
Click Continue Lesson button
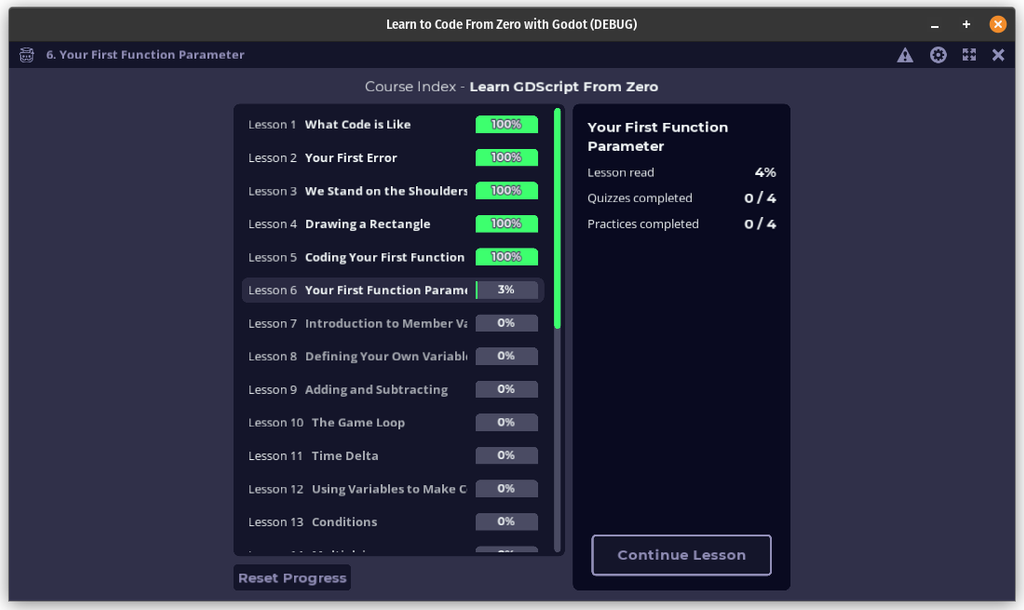pyautogui.click(x=681, y=555)
